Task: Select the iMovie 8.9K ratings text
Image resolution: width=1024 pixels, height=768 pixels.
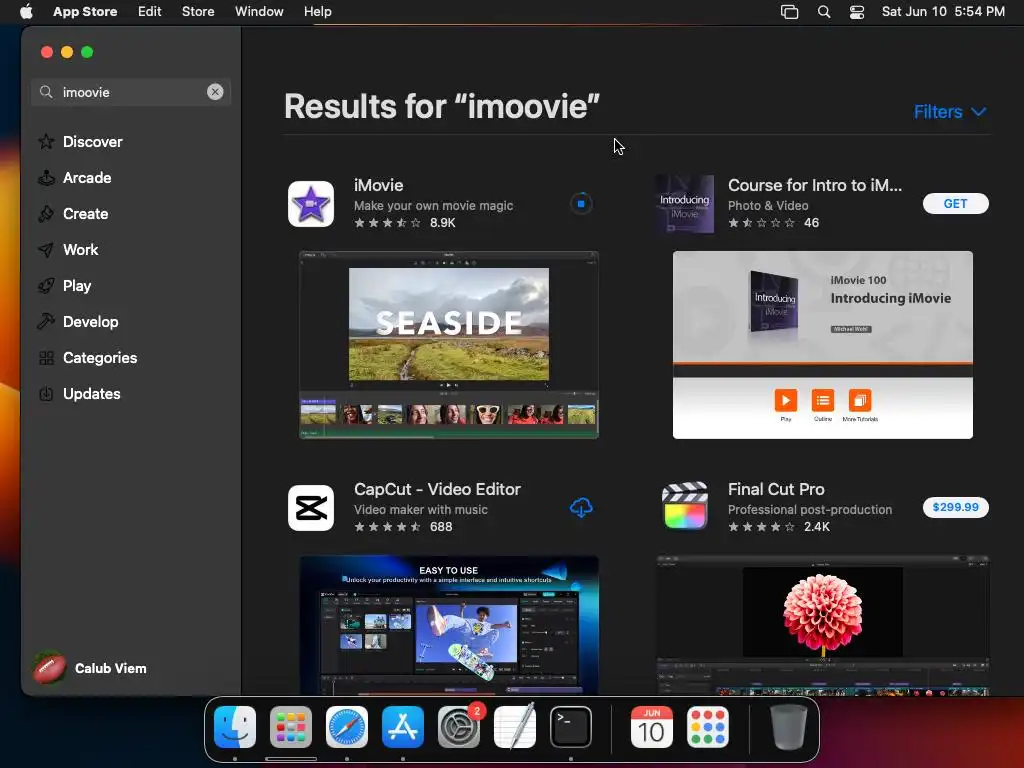Action: (x=443, y=223)
